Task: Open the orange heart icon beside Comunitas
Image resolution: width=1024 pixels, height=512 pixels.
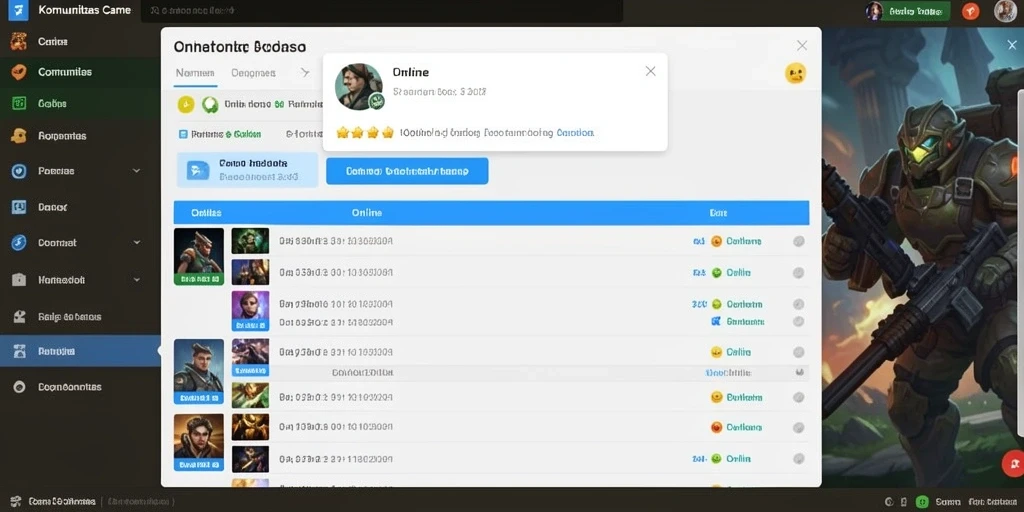Action: (x=19, y=72)
